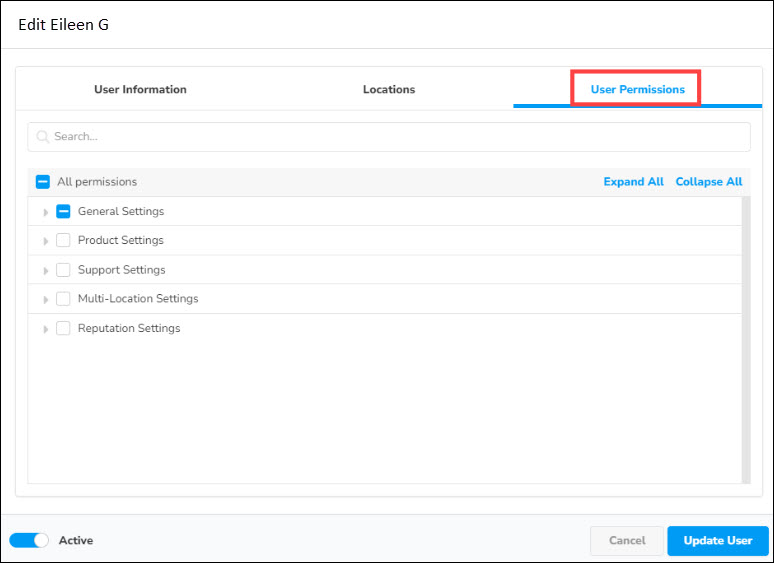
Task: Expand the General Settings tree arrow
Action: click(46, 212)
